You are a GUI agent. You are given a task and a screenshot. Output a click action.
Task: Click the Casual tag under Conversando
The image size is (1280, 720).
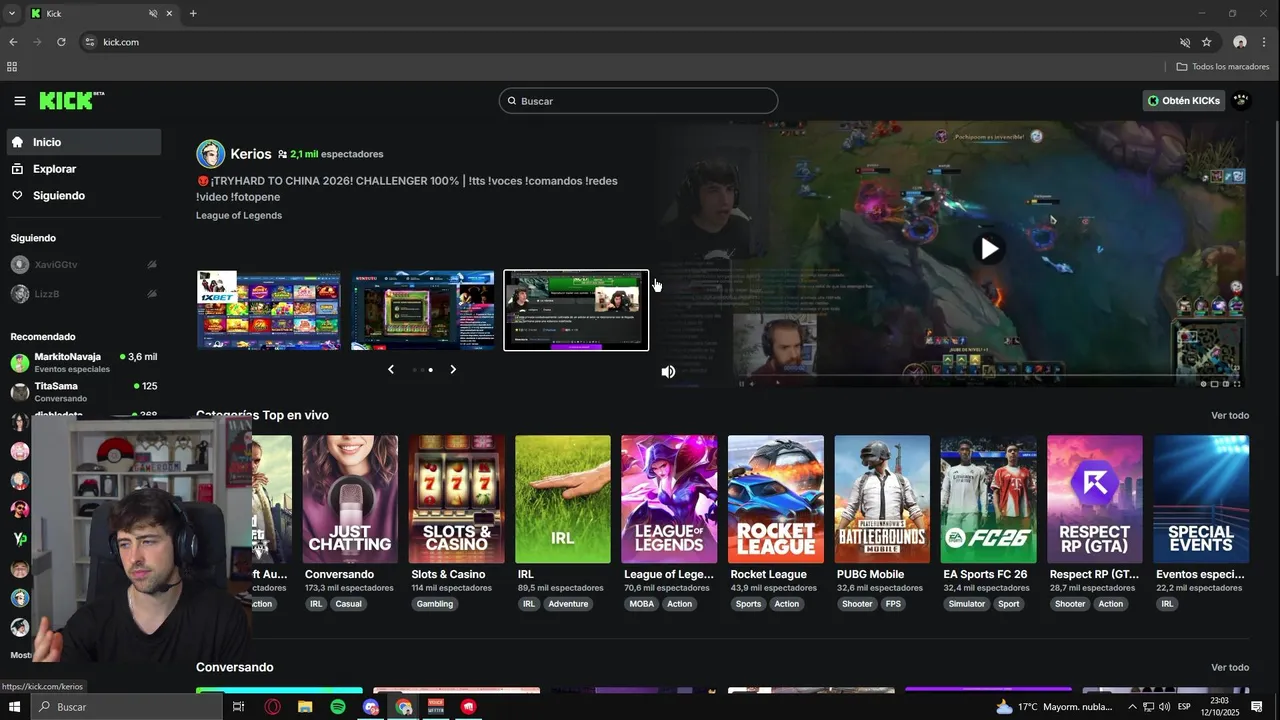(349, 604)
